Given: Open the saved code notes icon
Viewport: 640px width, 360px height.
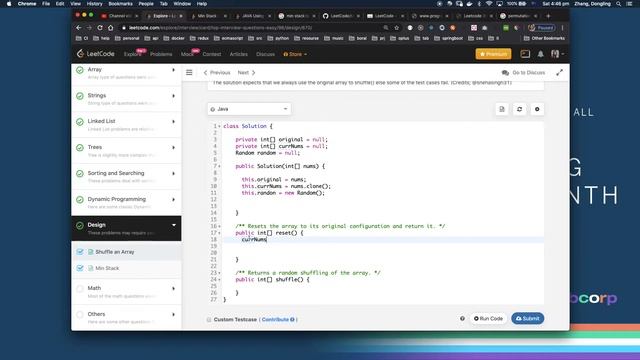Looking at the screenshot, I should tap(502, 109).
